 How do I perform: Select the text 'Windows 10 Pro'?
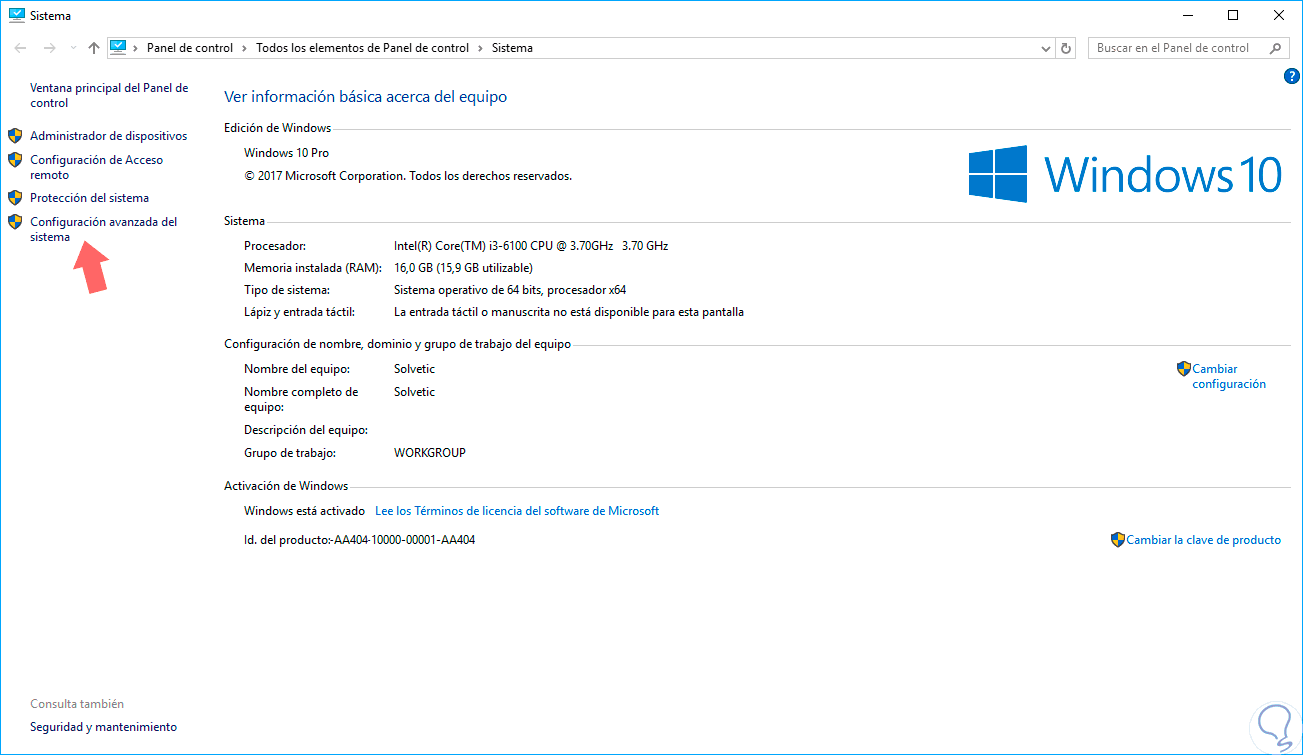286,153
